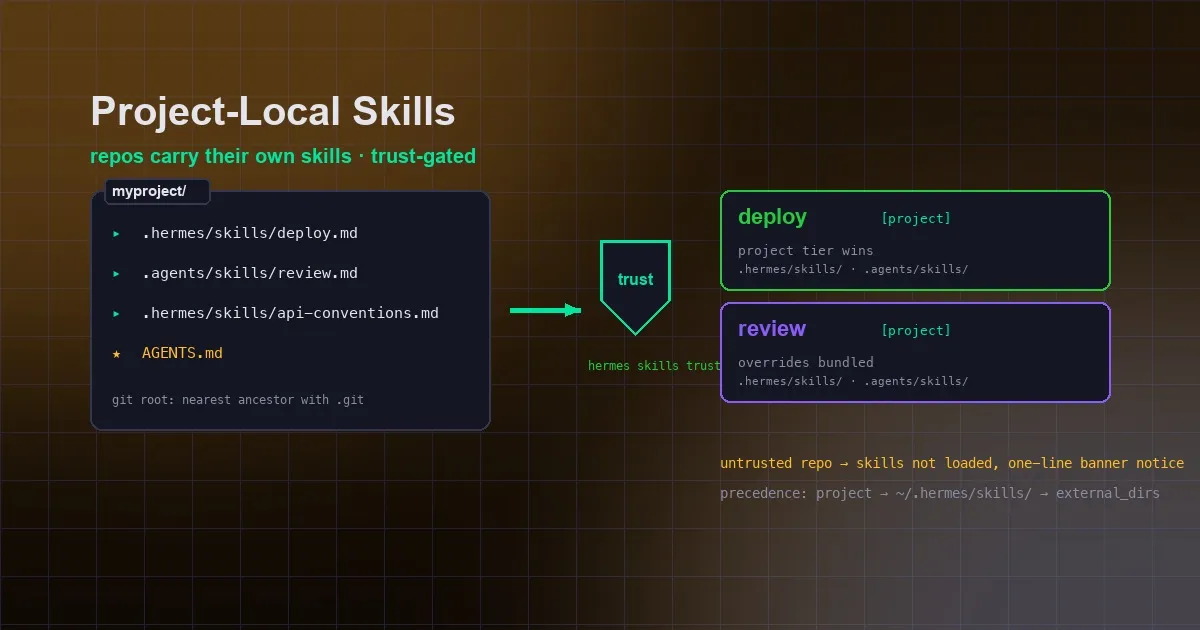Click the 'Project-Local Skills' heading

(273, 112)
